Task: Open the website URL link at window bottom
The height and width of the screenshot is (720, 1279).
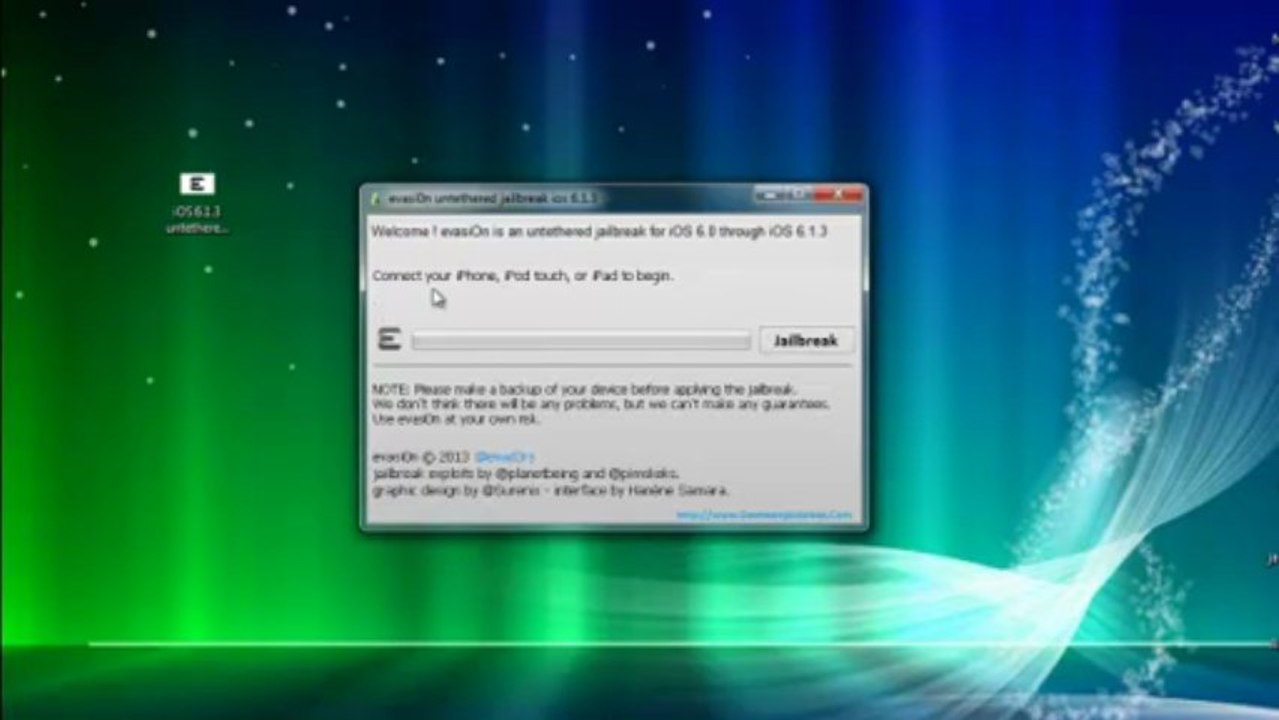Action: pos(764,515)
